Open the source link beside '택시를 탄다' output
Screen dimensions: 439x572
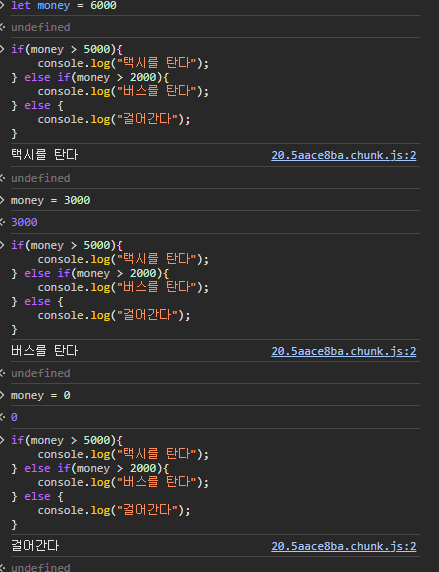pos(343,155)
